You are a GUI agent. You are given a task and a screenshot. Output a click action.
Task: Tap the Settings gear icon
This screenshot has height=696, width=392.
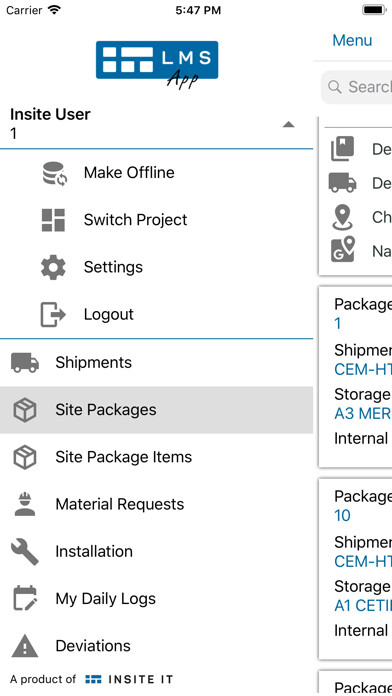pyautogui.click(x=53, y=267)
